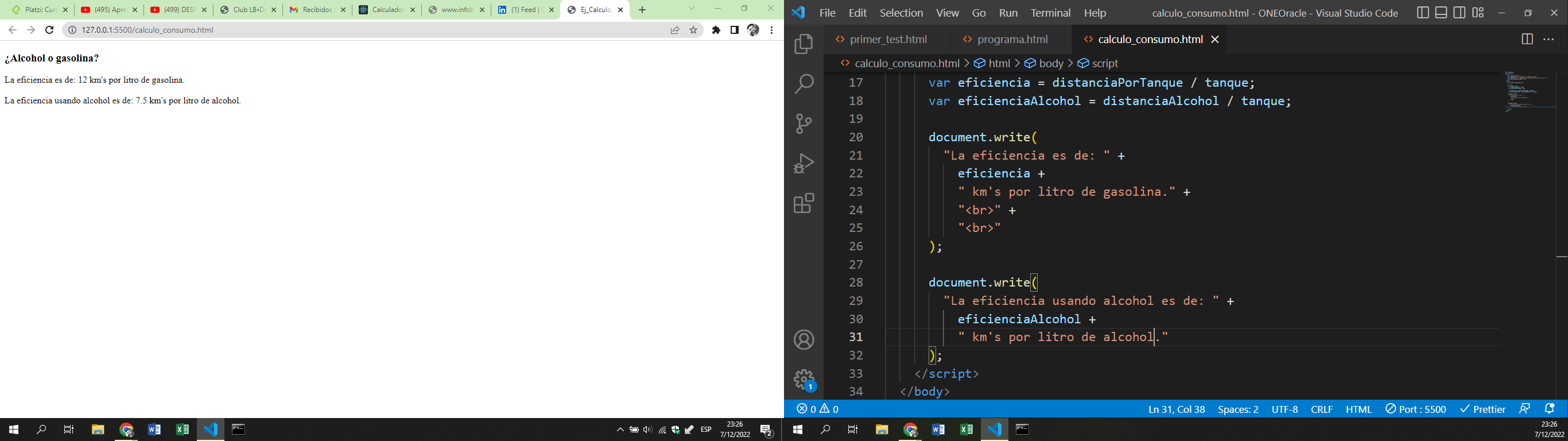Click the Prettier status bar item
This screenshot has width=1568, height=441.
(1483, 409)
